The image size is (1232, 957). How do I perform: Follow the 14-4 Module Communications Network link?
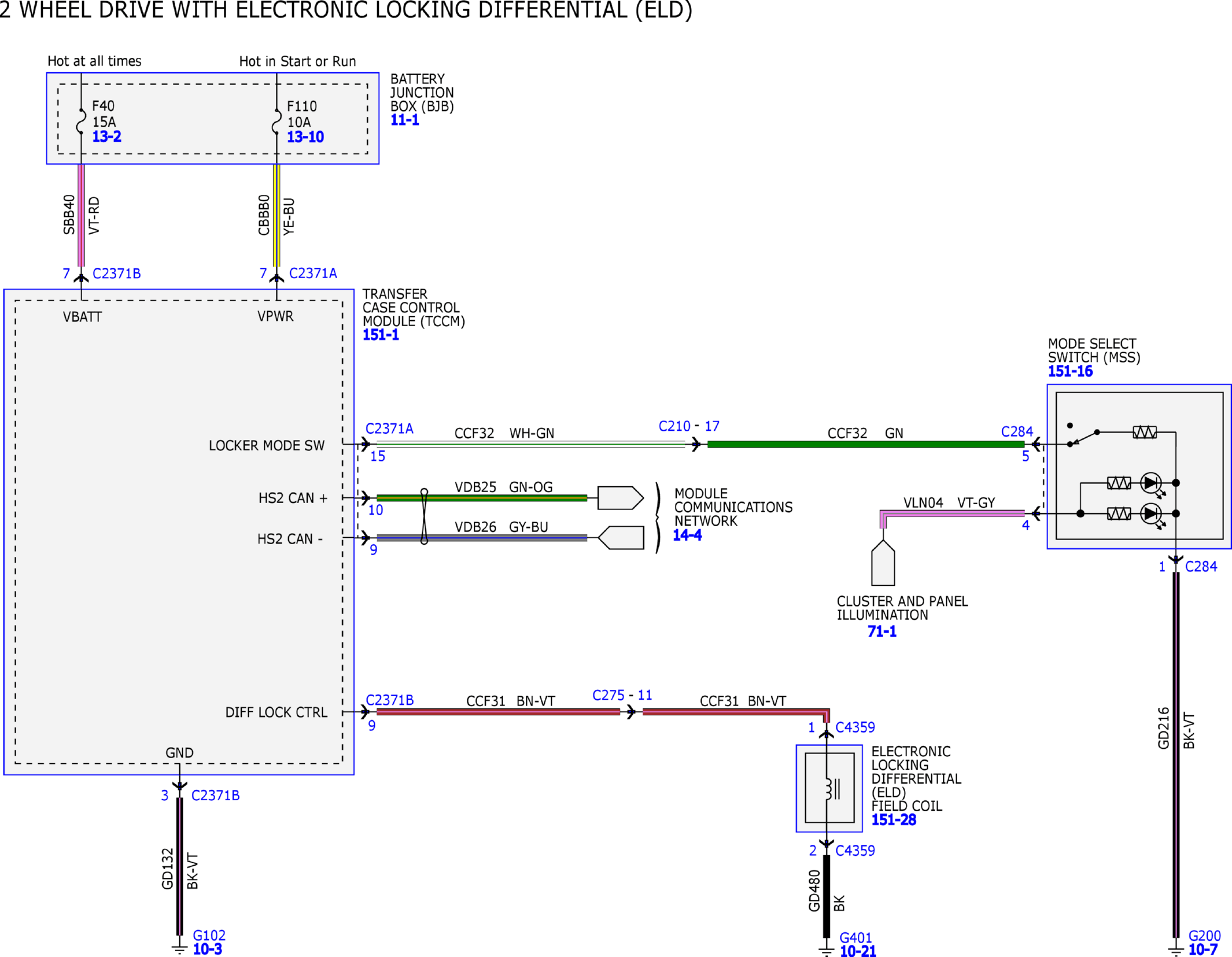tap(687, 535)
